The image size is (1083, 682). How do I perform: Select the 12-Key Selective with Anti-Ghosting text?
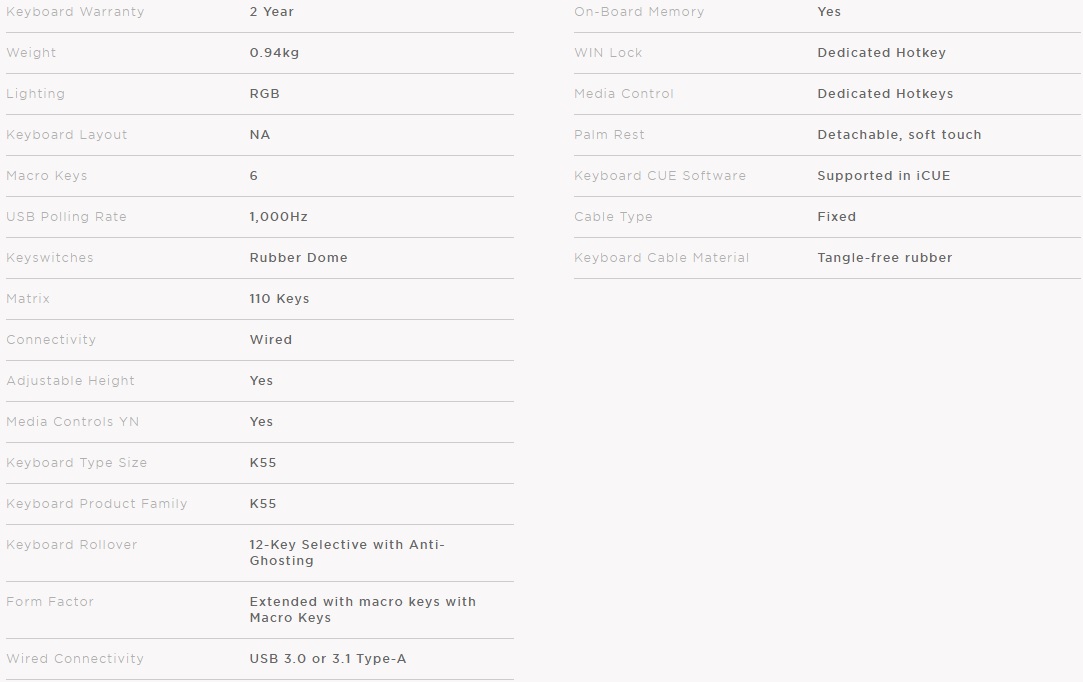pos(347,553)
